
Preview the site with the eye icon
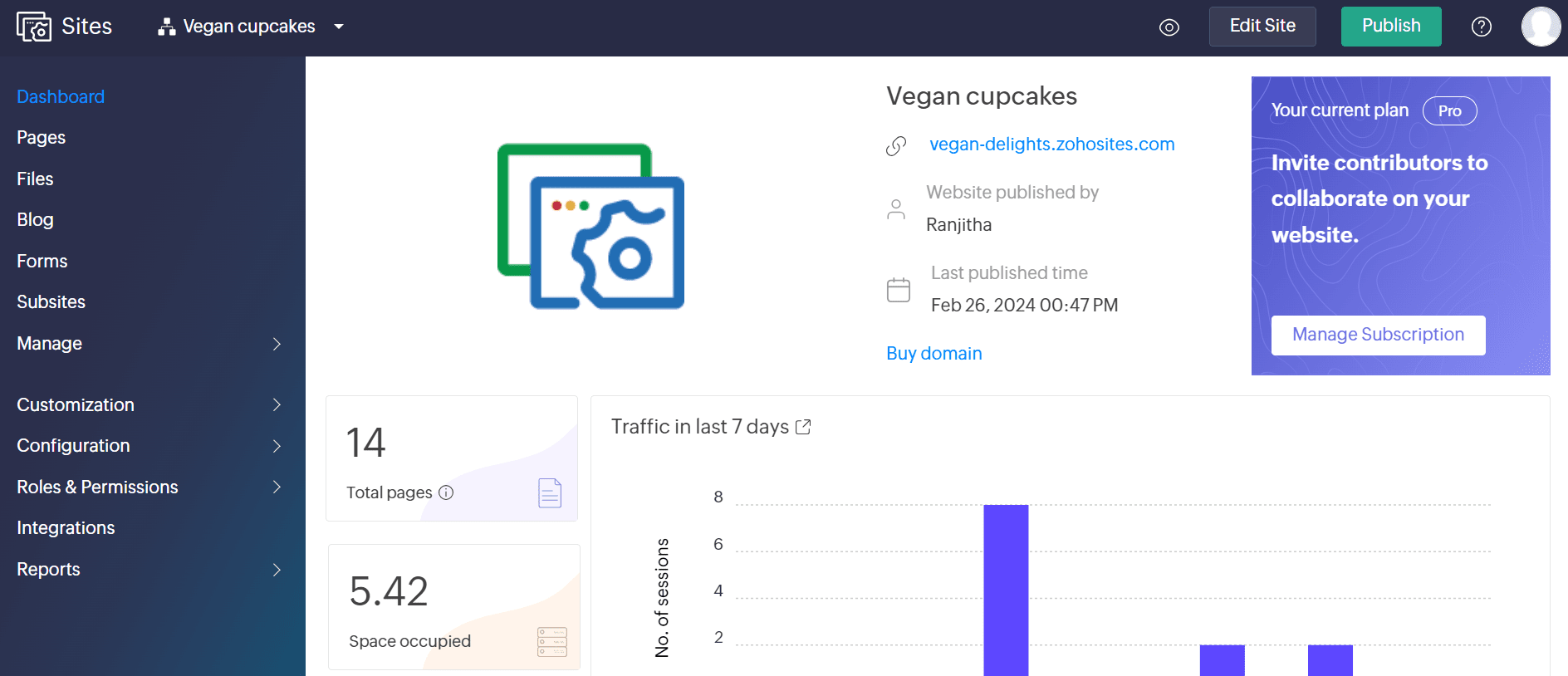point(1169,27)
